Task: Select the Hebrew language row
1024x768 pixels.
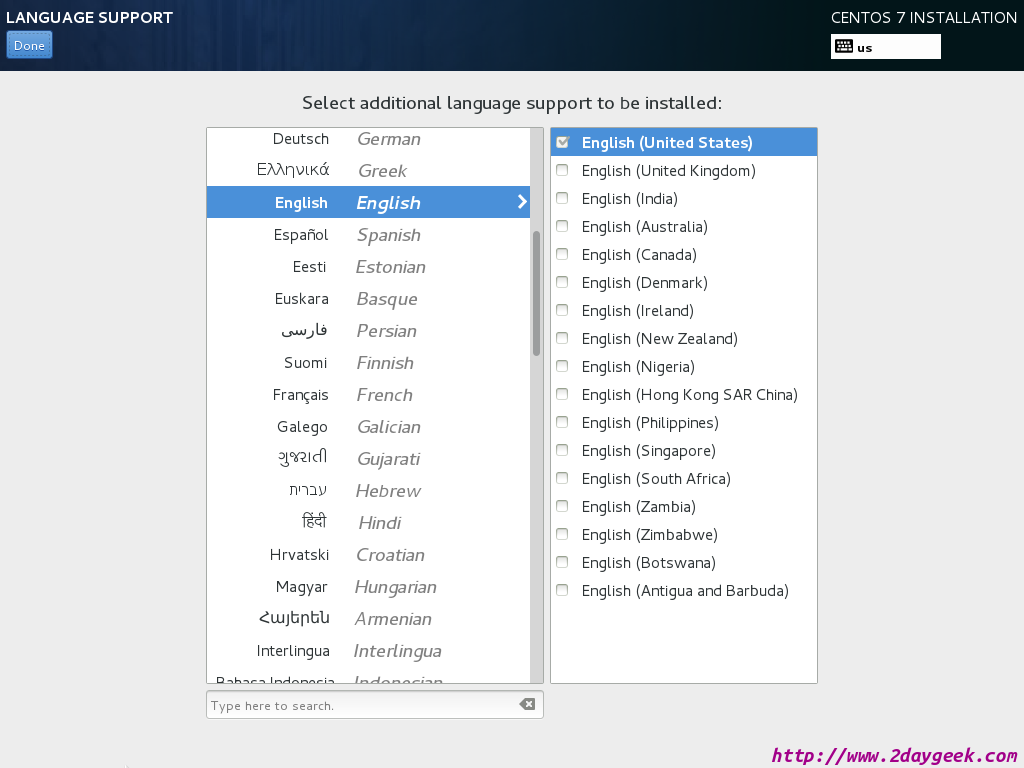Action: tap(368, 490)
